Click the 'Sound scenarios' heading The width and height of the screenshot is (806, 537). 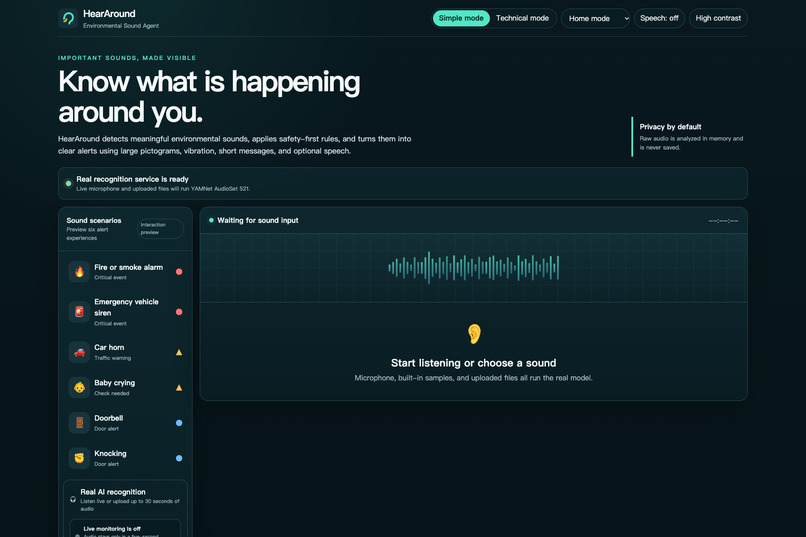coord(94,220)
